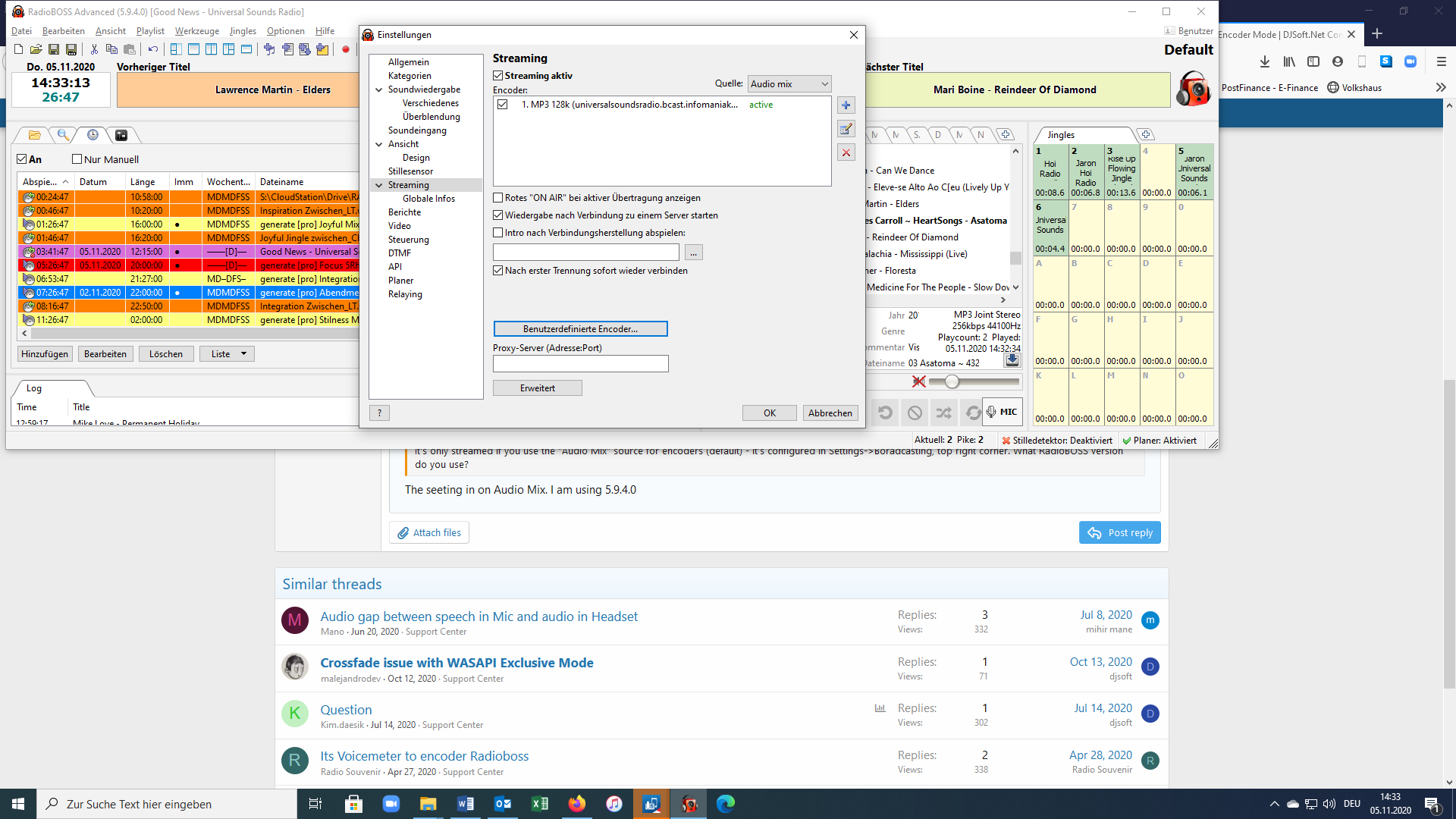
Task: Select Relaying in settings tree
Action: click(x=405, y=294)
